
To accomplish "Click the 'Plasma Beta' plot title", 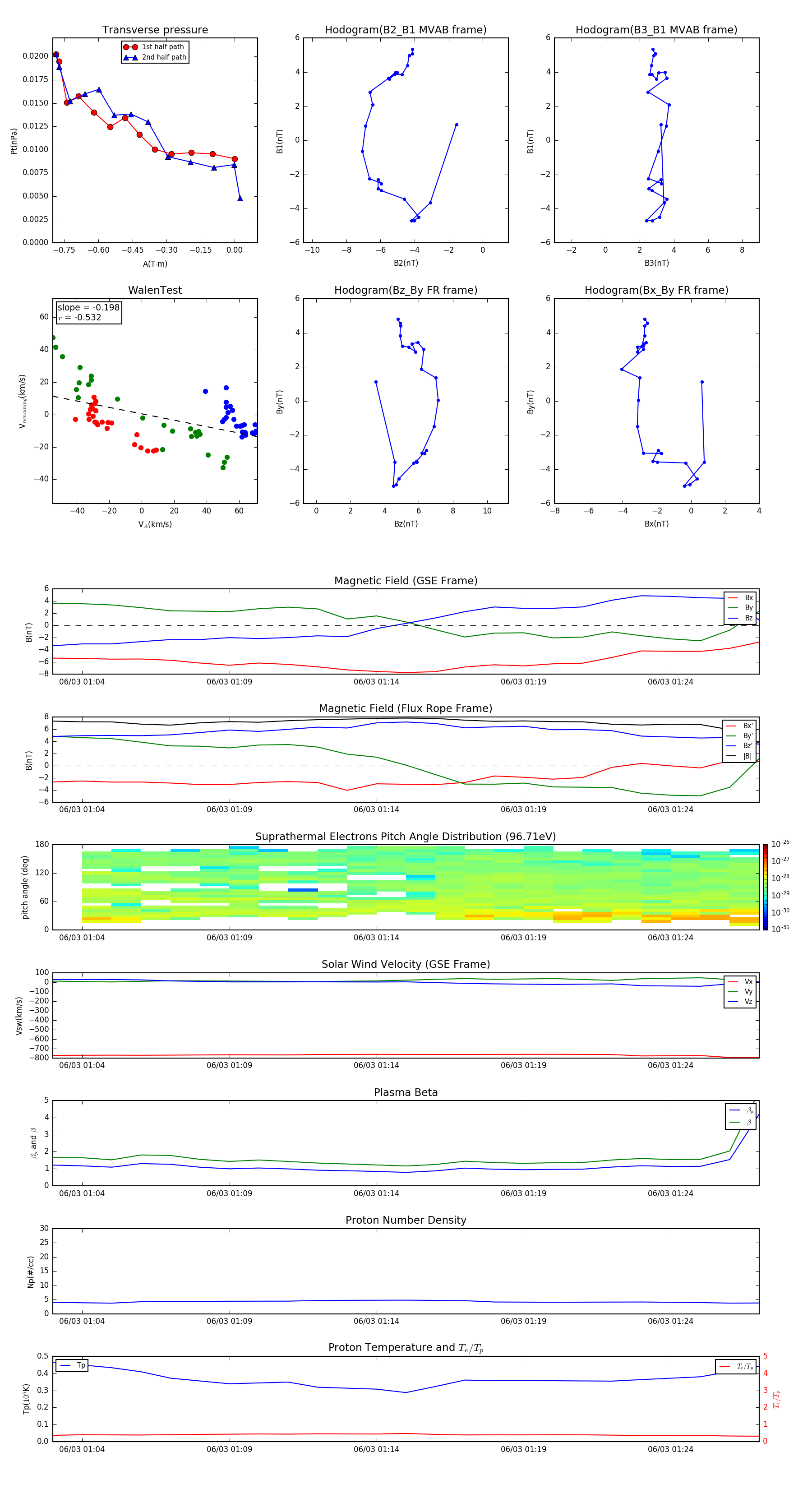I will click(x=406, y=1092).
